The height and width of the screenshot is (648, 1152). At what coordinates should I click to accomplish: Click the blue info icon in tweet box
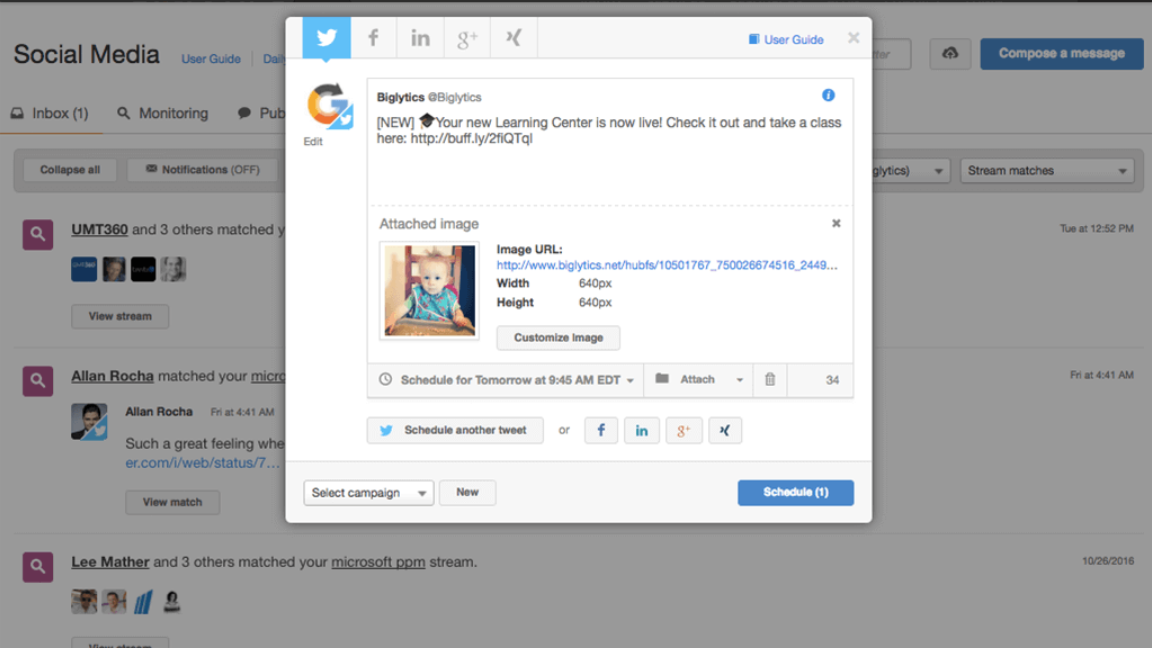click(x=828, y=96)
